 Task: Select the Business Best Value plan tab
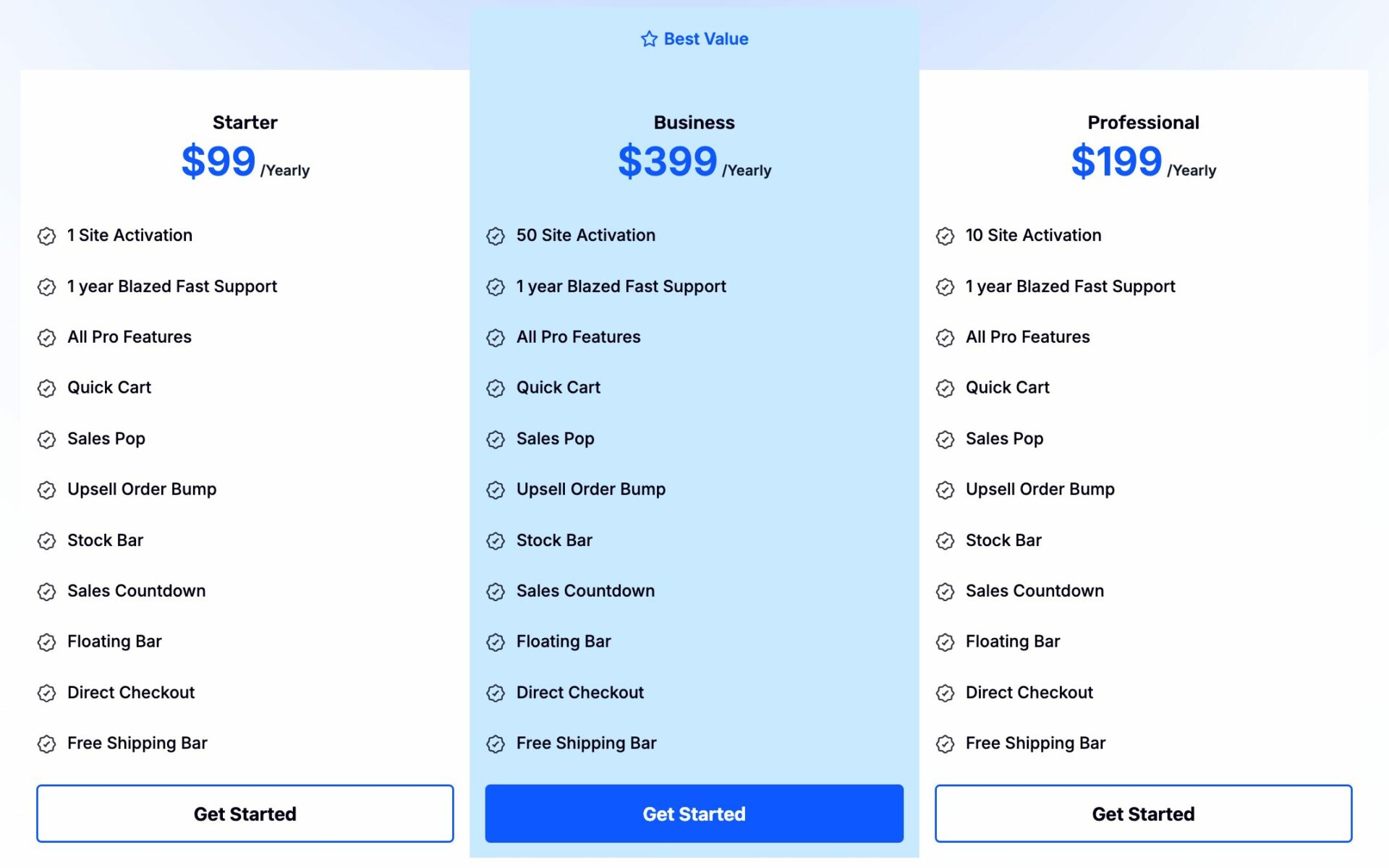point(694,39)
